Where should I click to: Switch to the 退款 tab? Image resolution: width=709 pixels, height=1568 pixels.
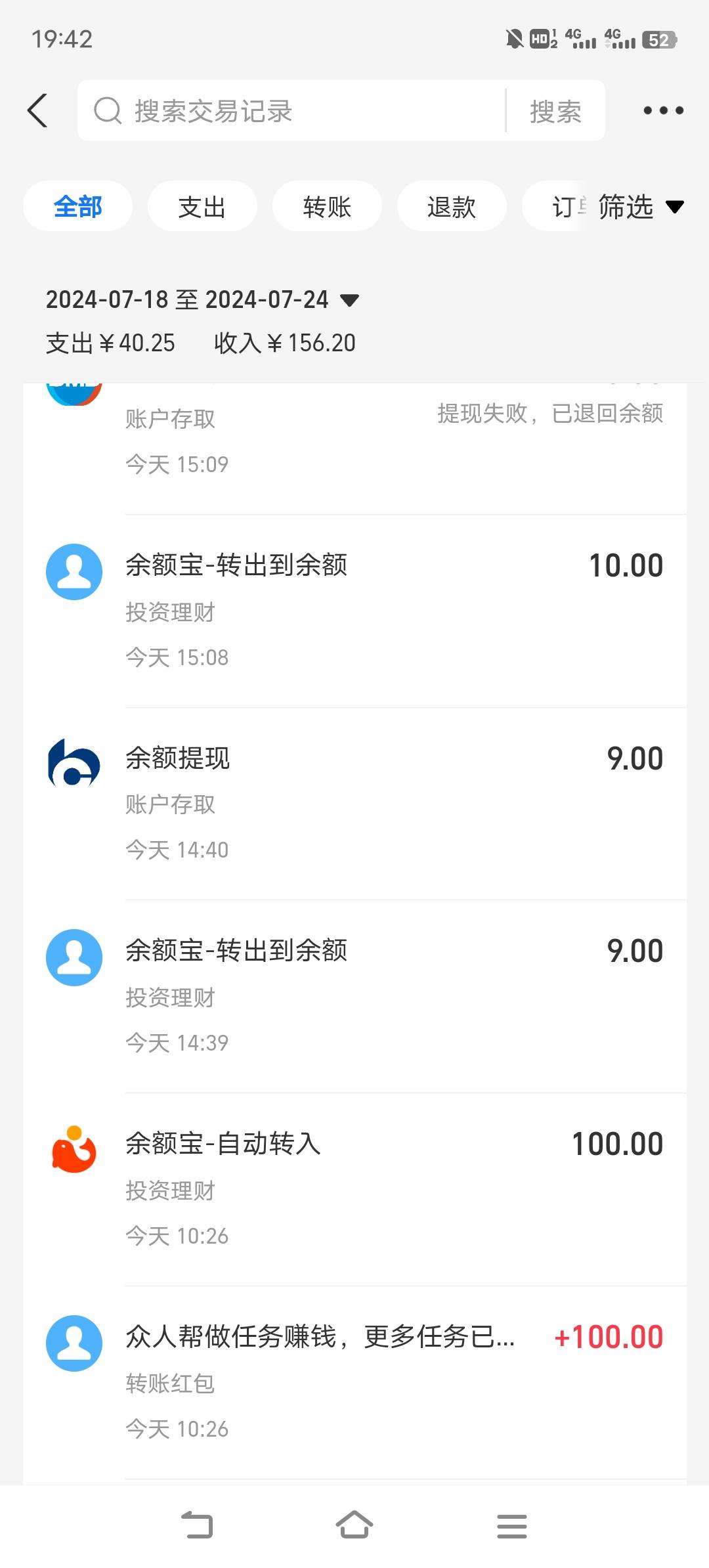pyautogui.click(x=452, y=206)
